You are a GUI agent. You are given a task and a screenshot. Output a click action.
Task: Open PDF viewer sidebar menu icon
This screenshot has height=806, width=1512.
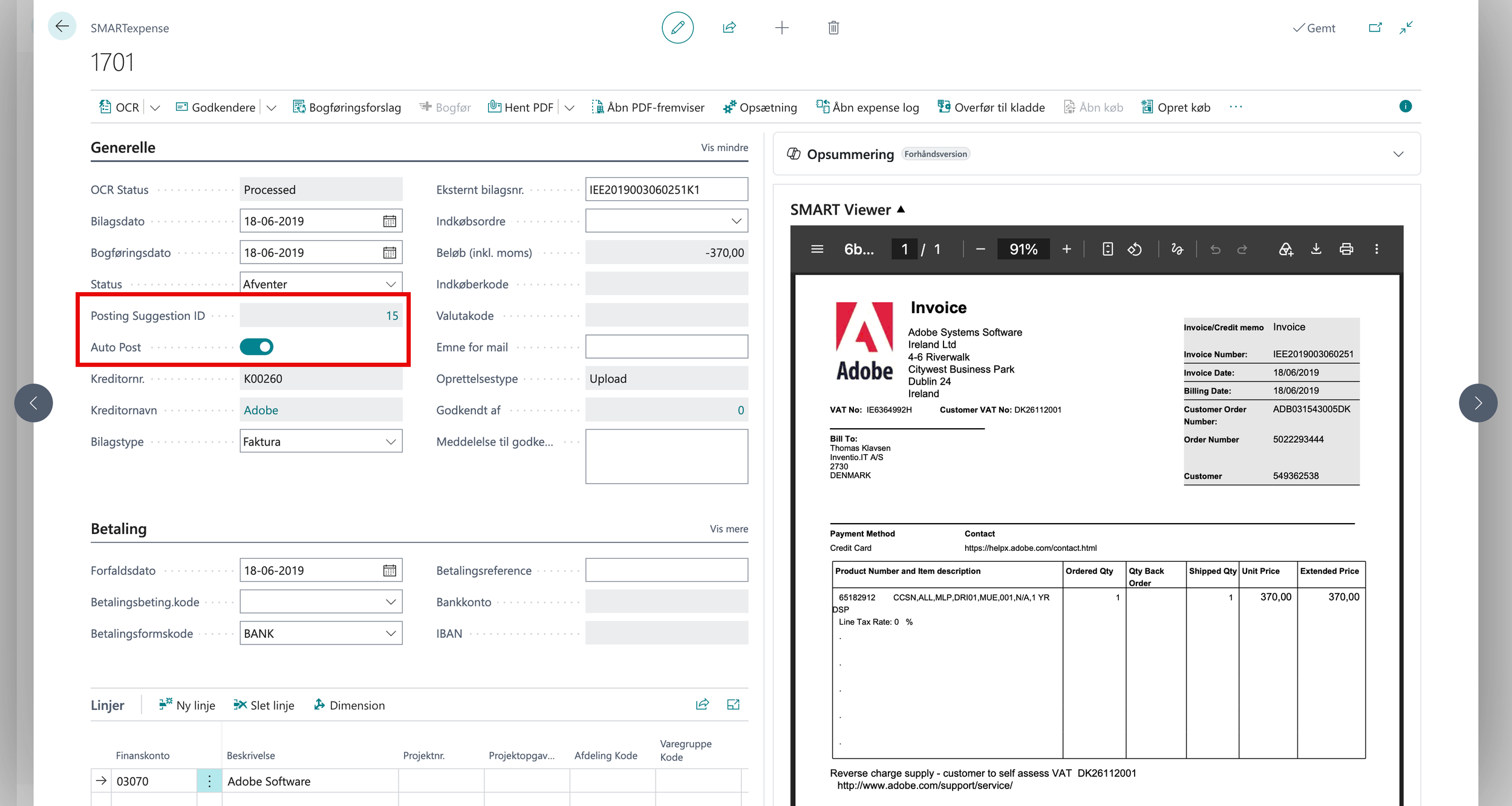(x=817, y=249)
